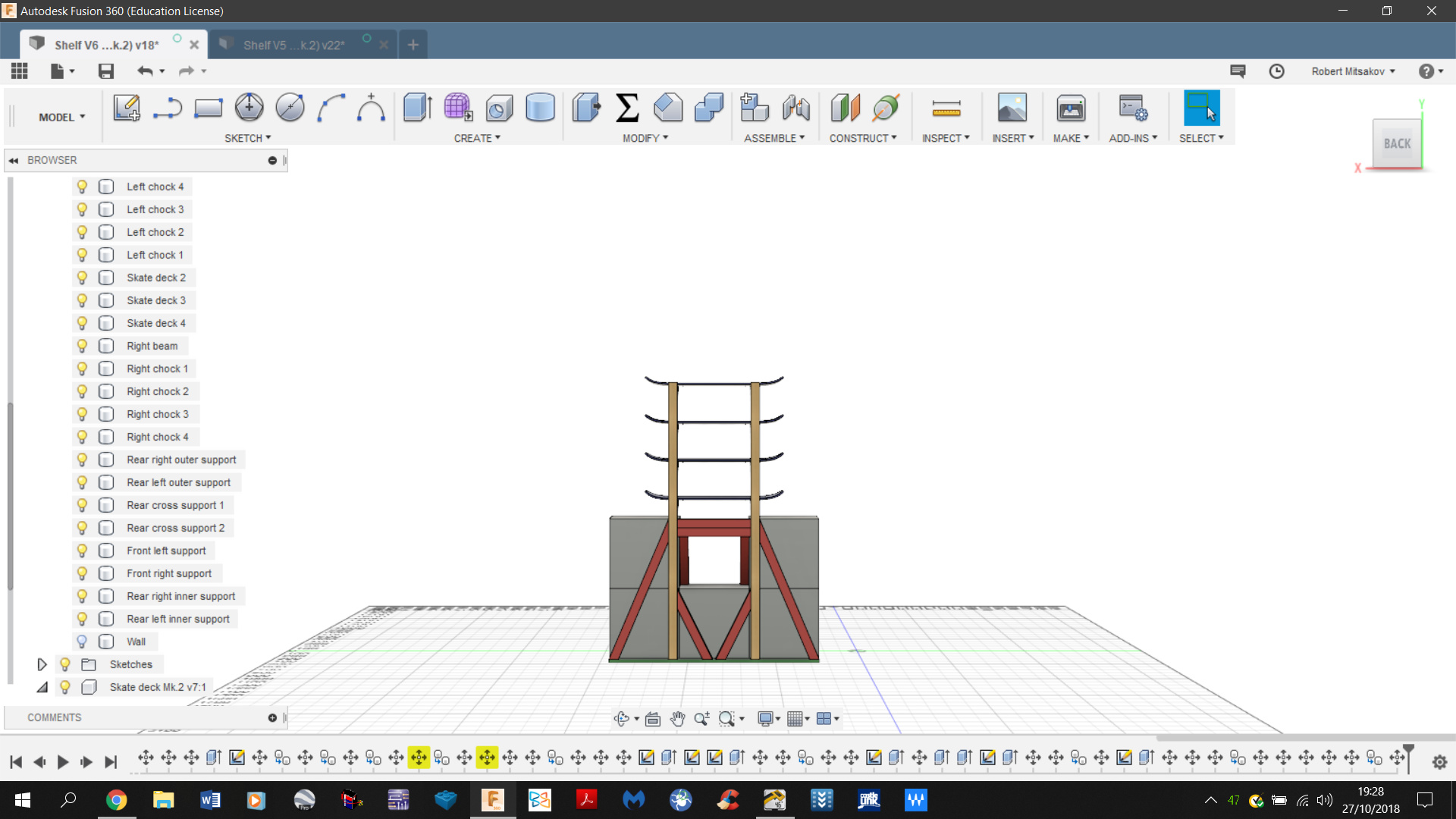The image size is (1456, 819).
Task: Select the Pan hand tool
Action: click(677, 719)
